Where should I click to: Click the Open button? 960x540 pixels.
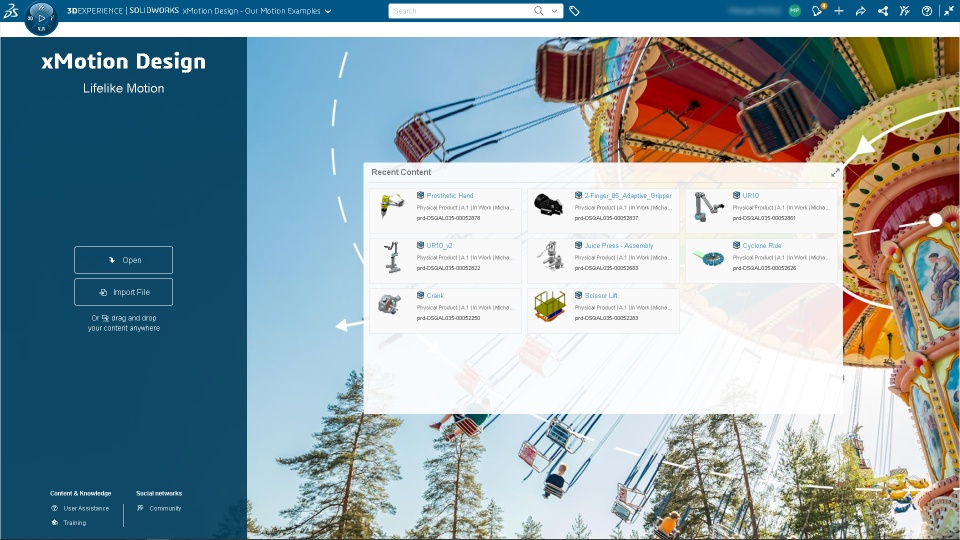click(124, 260)
